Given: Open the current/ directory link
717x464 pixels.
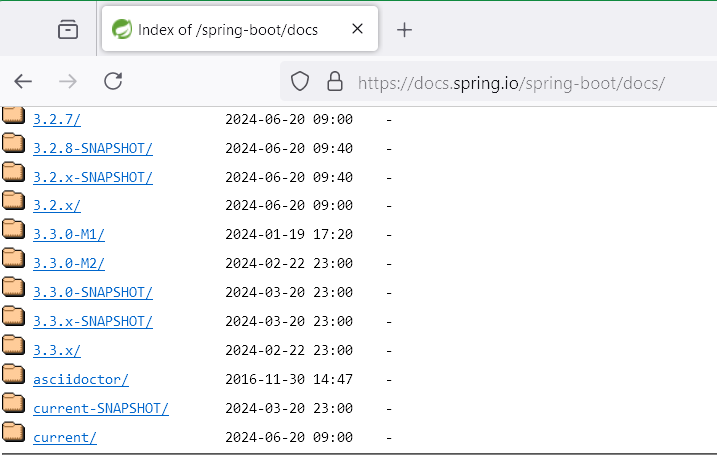Looking at the screenshot, I should 65,437.
